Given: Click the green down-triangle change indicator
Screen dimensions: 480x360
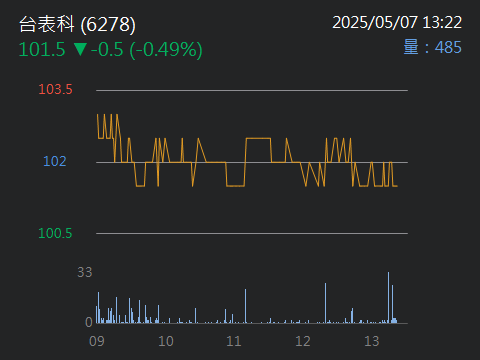Looking at the screenshot, I should tap(80, 49).
